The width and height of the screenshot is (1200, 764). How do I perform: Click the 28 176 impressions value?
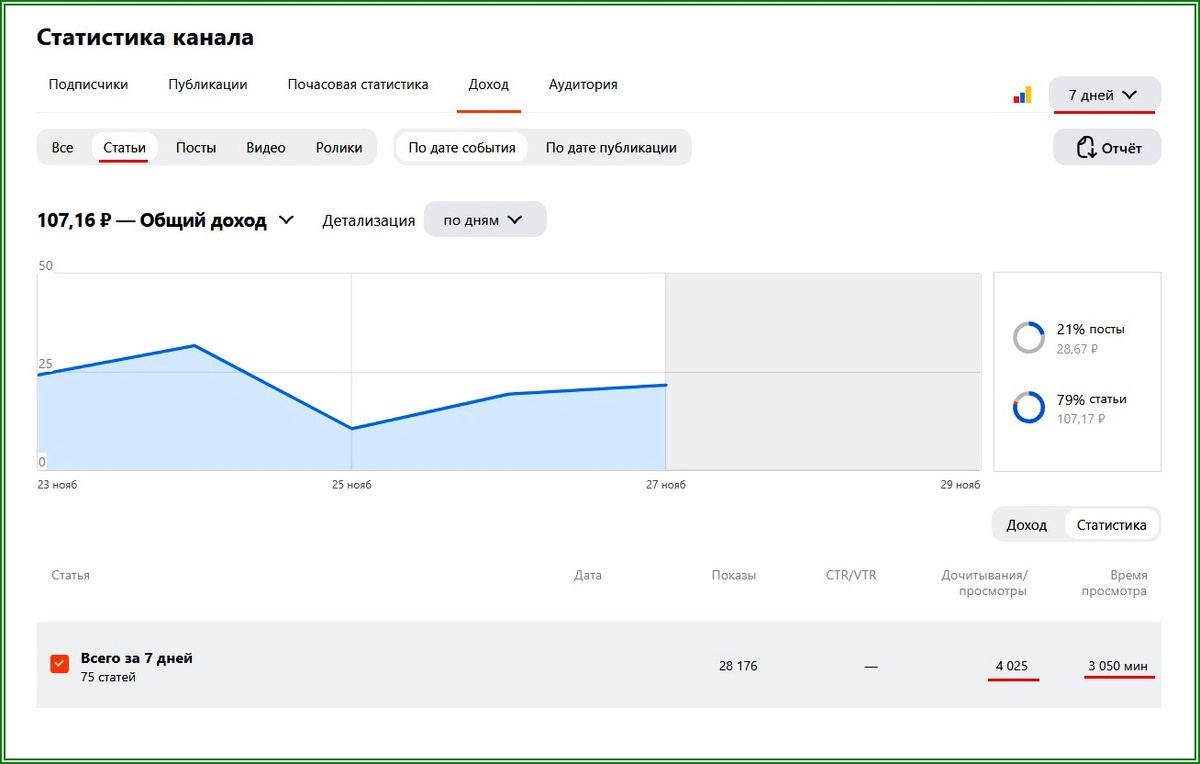[738, 666]
